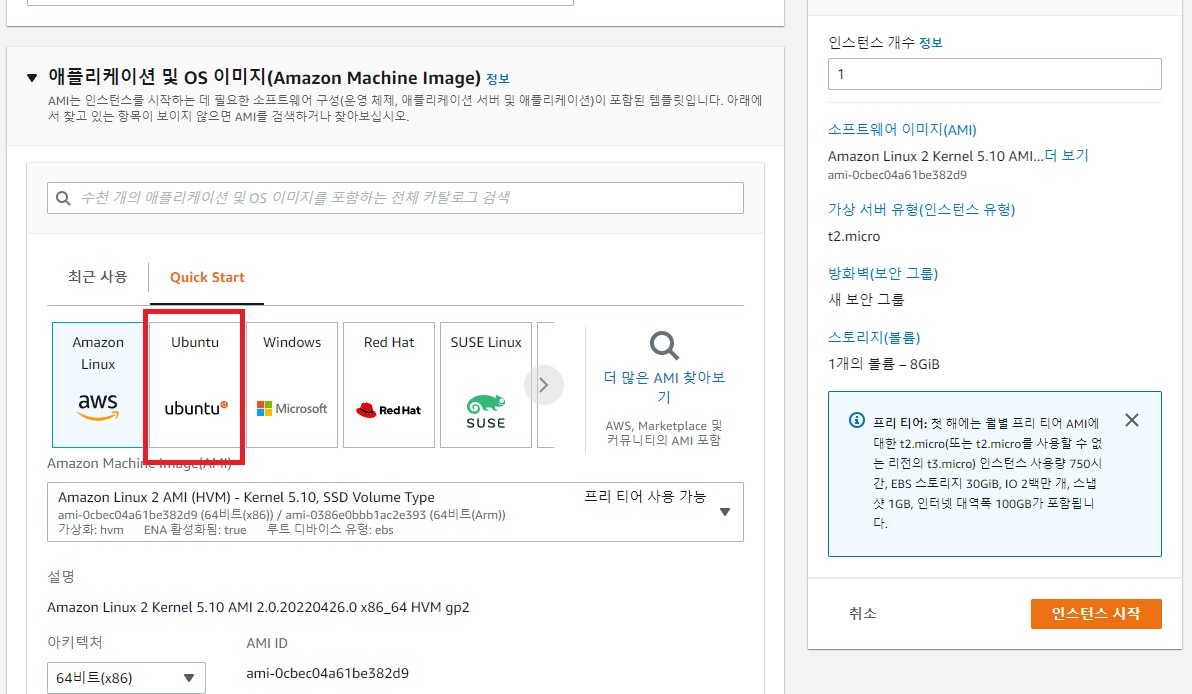1192x694 pixels.
Task: Choose the SUSE Linux AMI card
Action: click(486, 385)
